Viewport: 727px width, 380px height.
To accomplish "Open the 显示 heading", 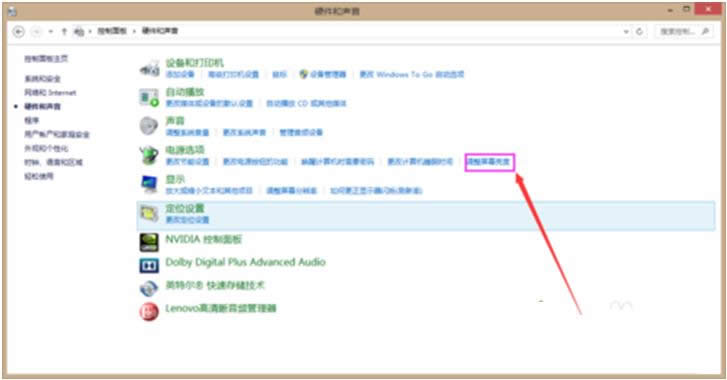I will [175, 179].
